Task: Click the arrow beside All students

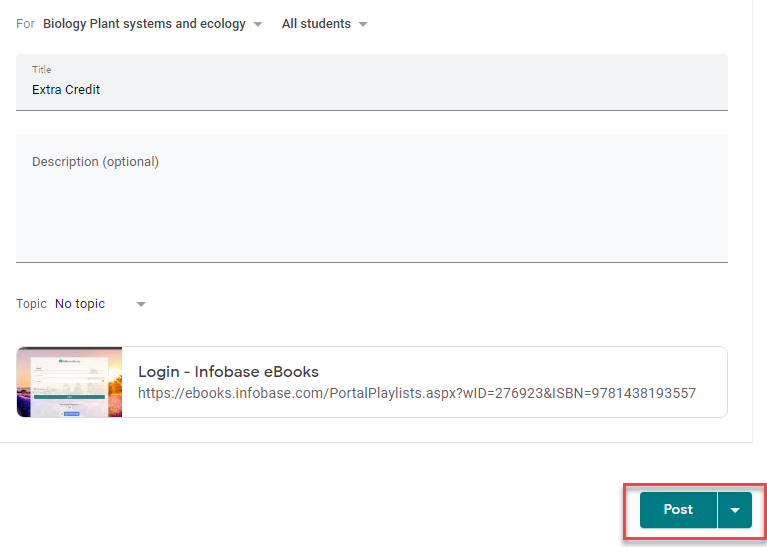Action: click(362, 24)
